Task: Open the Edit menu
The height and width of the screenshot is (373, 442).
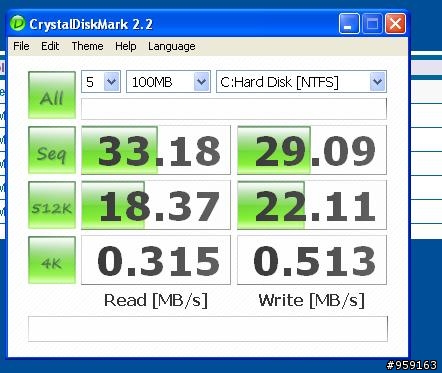Action: tap(50, 46)
